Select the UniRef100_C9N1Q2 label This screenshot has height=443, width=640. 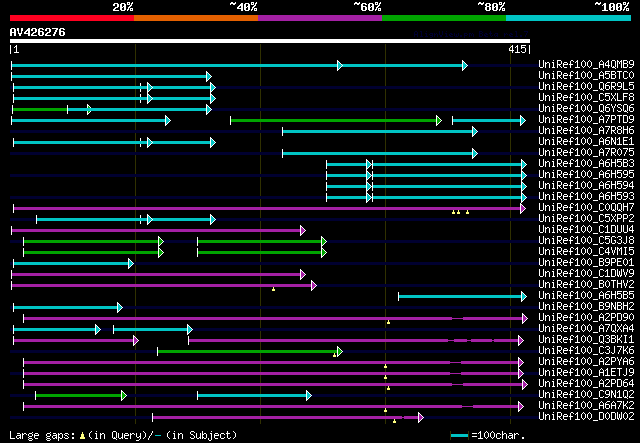(x=586, y=395)
